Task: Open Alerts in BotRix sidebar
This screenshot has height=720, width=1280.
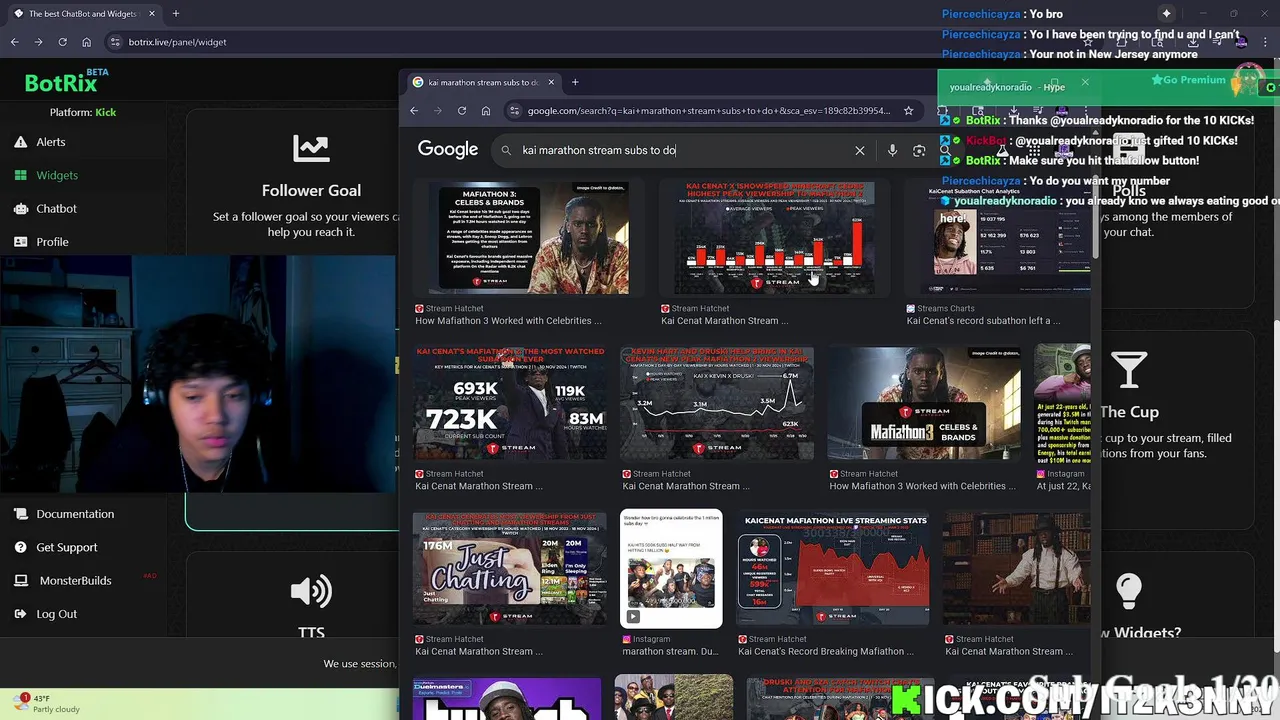Action: (51, 142)
